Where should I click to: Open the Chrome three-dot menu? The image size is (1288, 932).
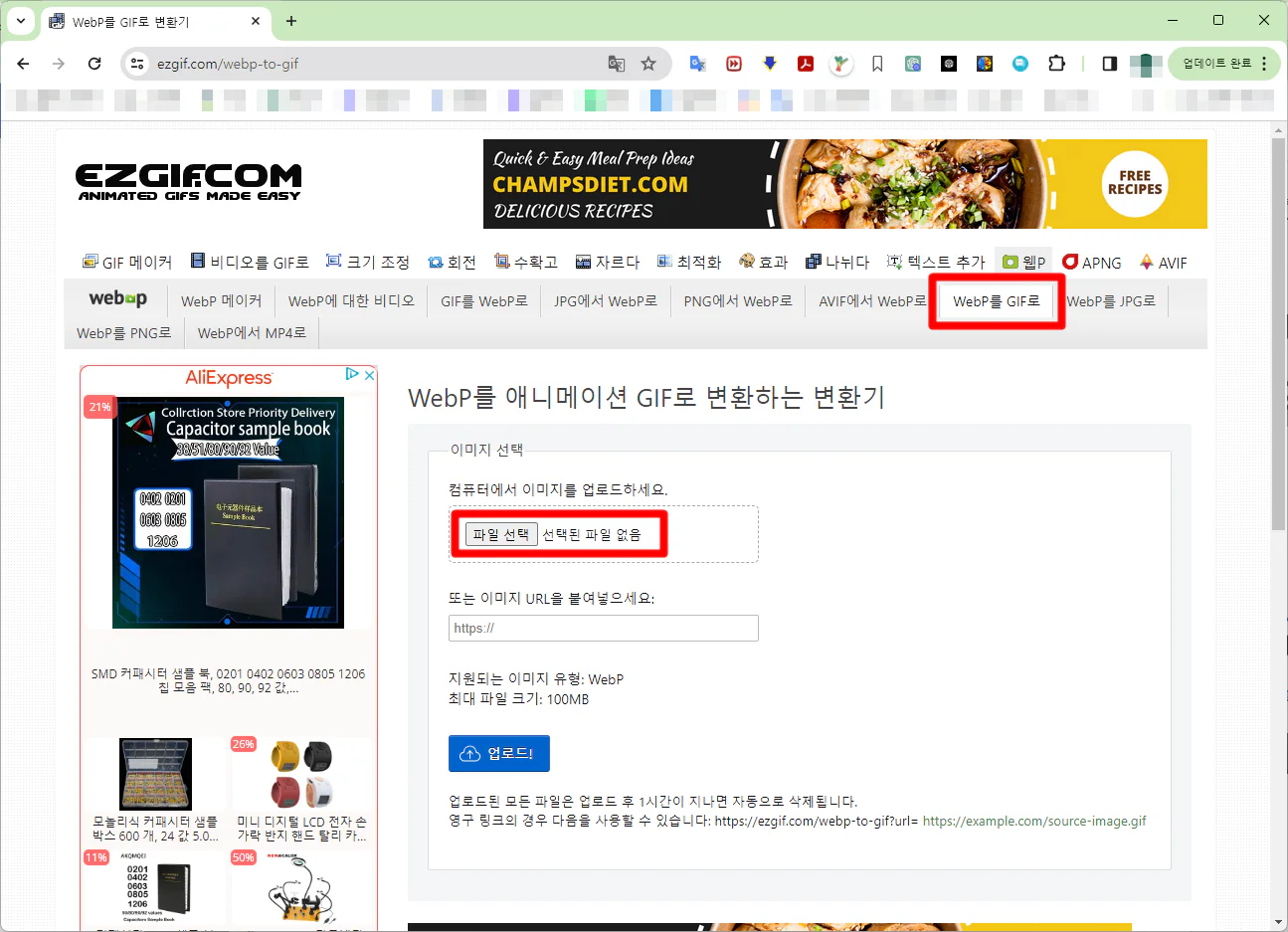1264,64
